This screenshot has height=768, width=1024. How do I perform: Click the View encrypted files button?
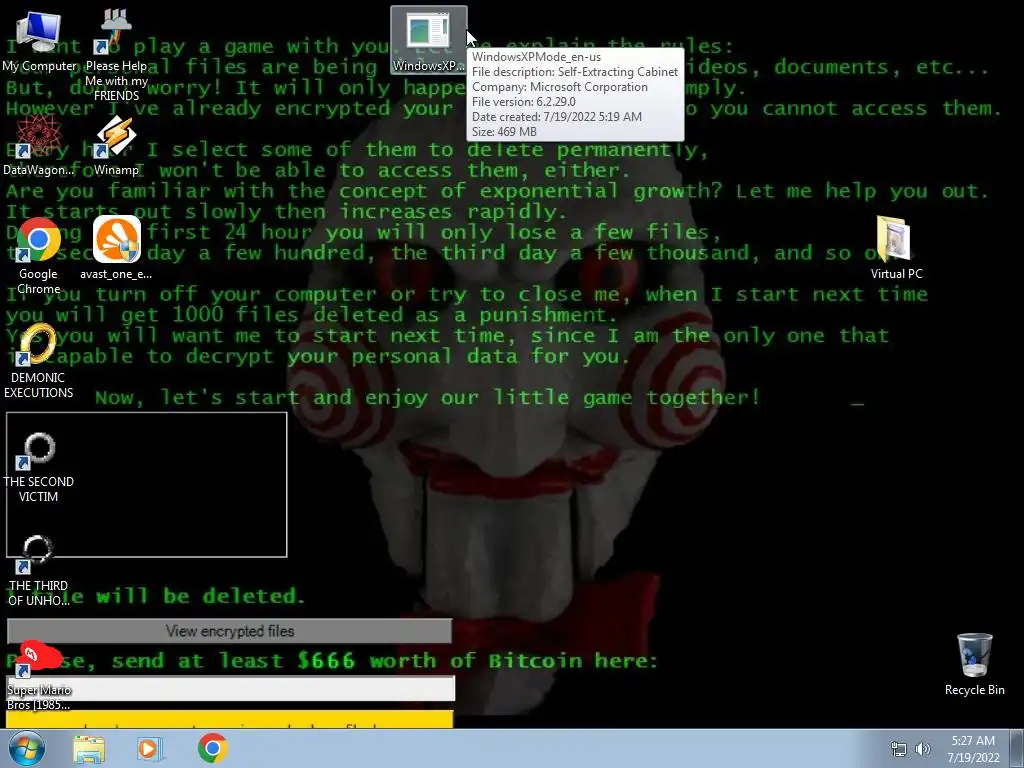(229, 631)
